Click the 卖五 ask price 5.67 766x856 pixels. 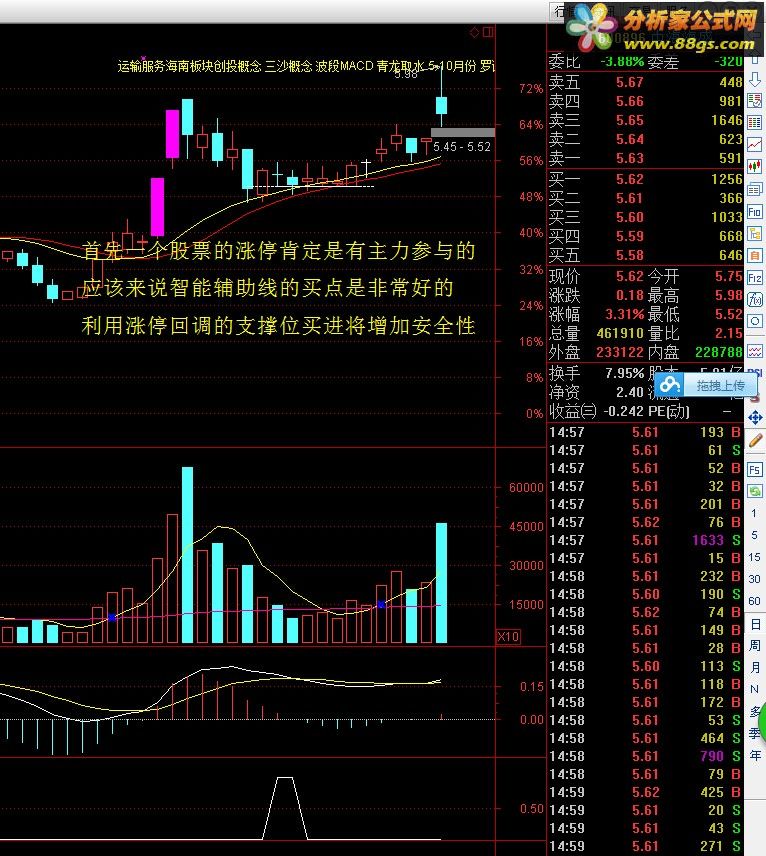[x=630, y=82]
